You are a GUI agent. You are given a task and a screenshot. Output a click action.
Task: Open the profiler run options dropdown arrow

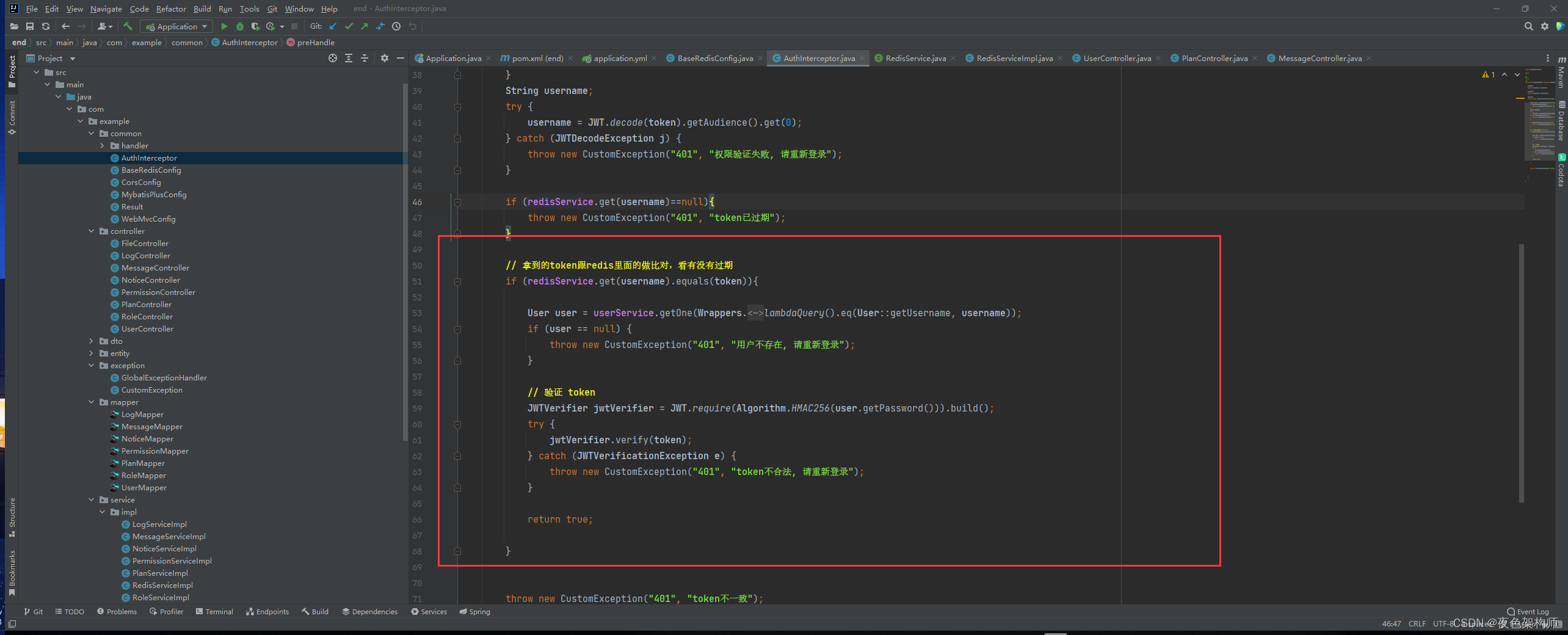(282, 26)
